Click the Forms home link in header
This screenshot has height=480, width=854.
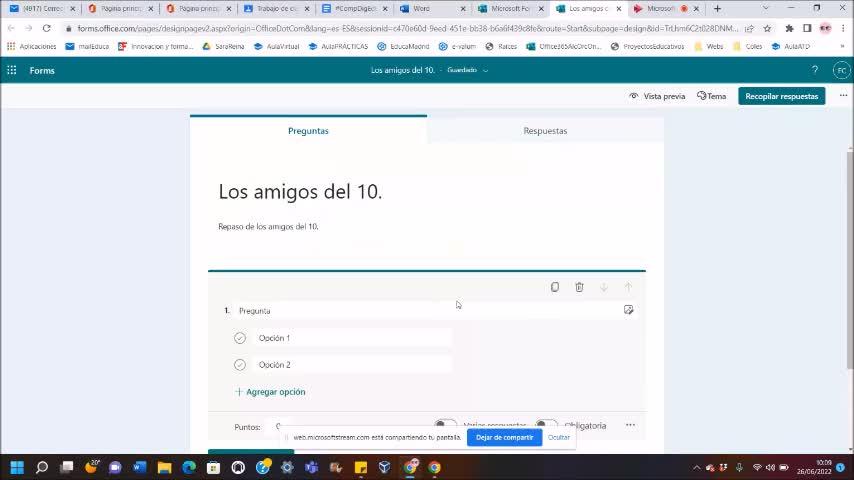(42, 70)
